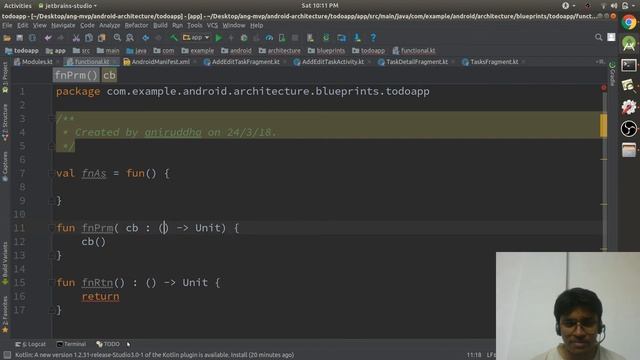Open the Build menu
This screenshot has width=640, height=360.
coord(160,25)
